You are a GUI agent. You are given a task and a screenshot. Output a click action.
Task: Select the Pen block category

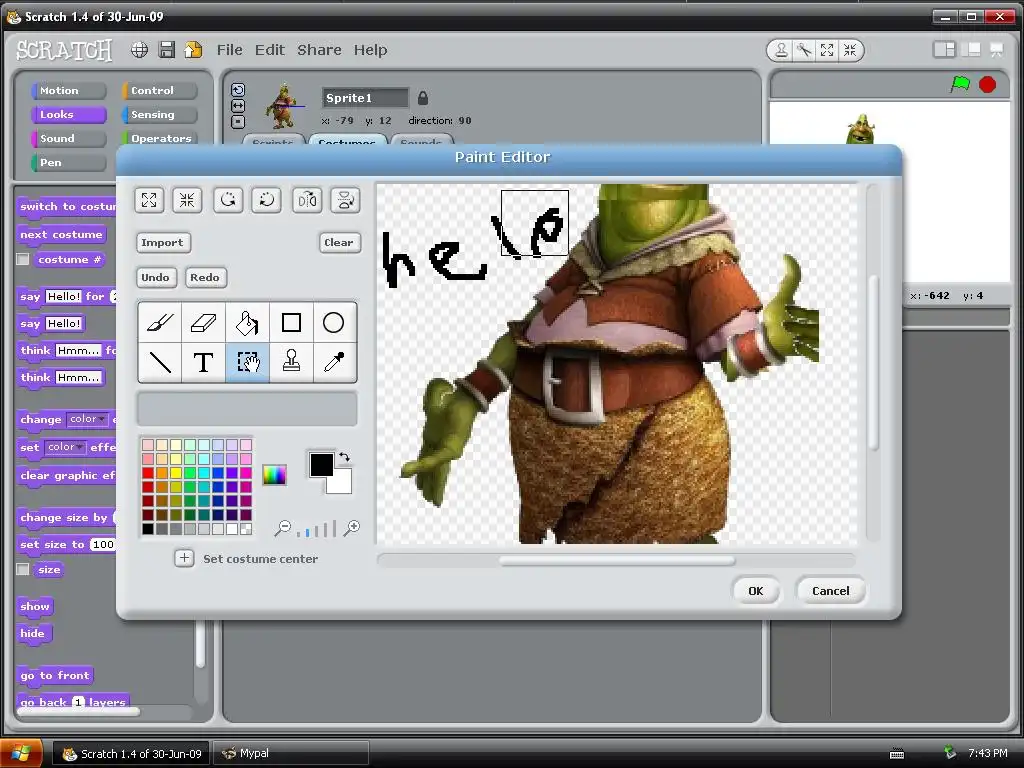click(x=69, y=163)
